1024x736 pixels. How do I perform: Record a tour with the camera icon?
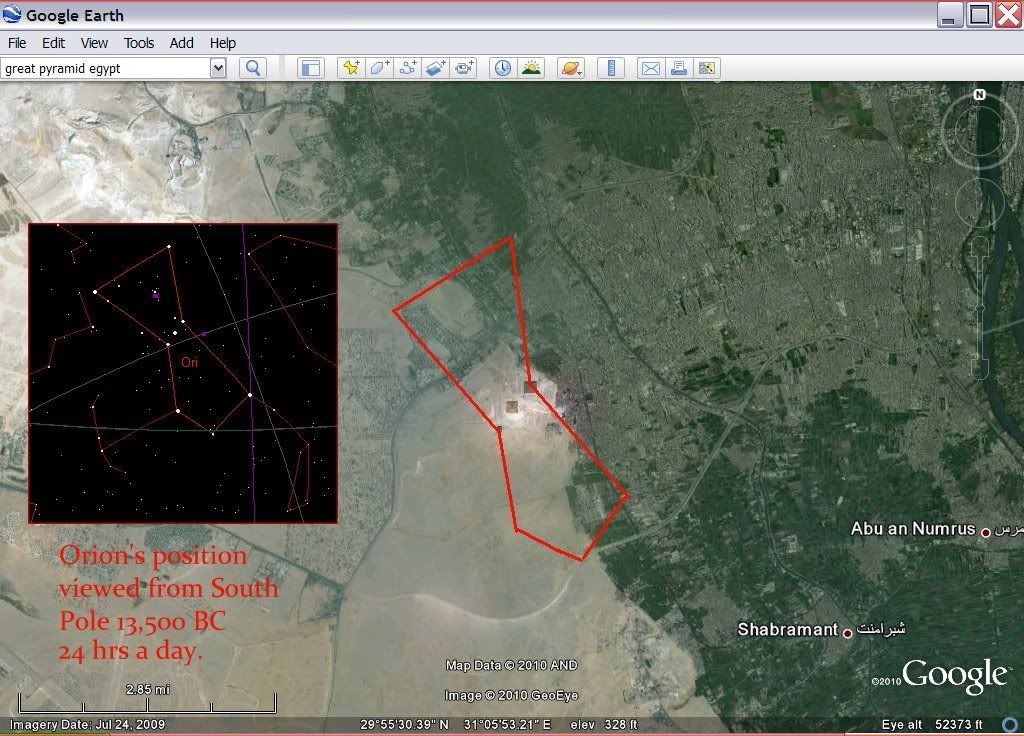point(464,68)
